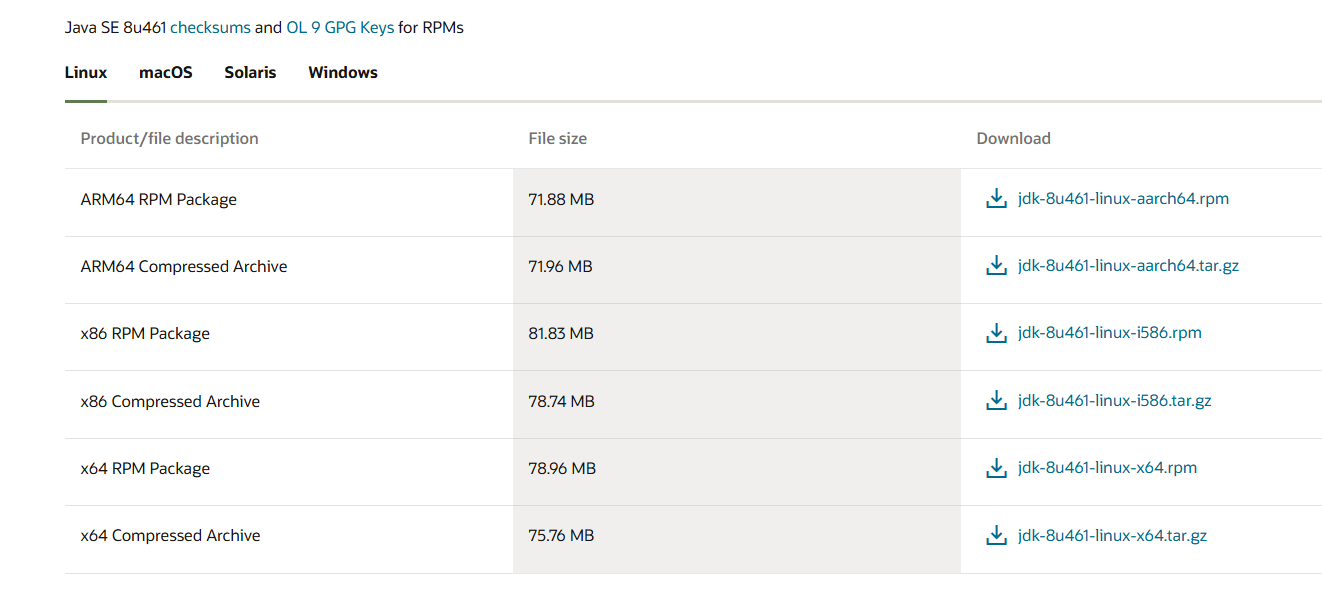Open the Java SE 8u461 checksums link
Screen dimensions: 1322x605
210,28
